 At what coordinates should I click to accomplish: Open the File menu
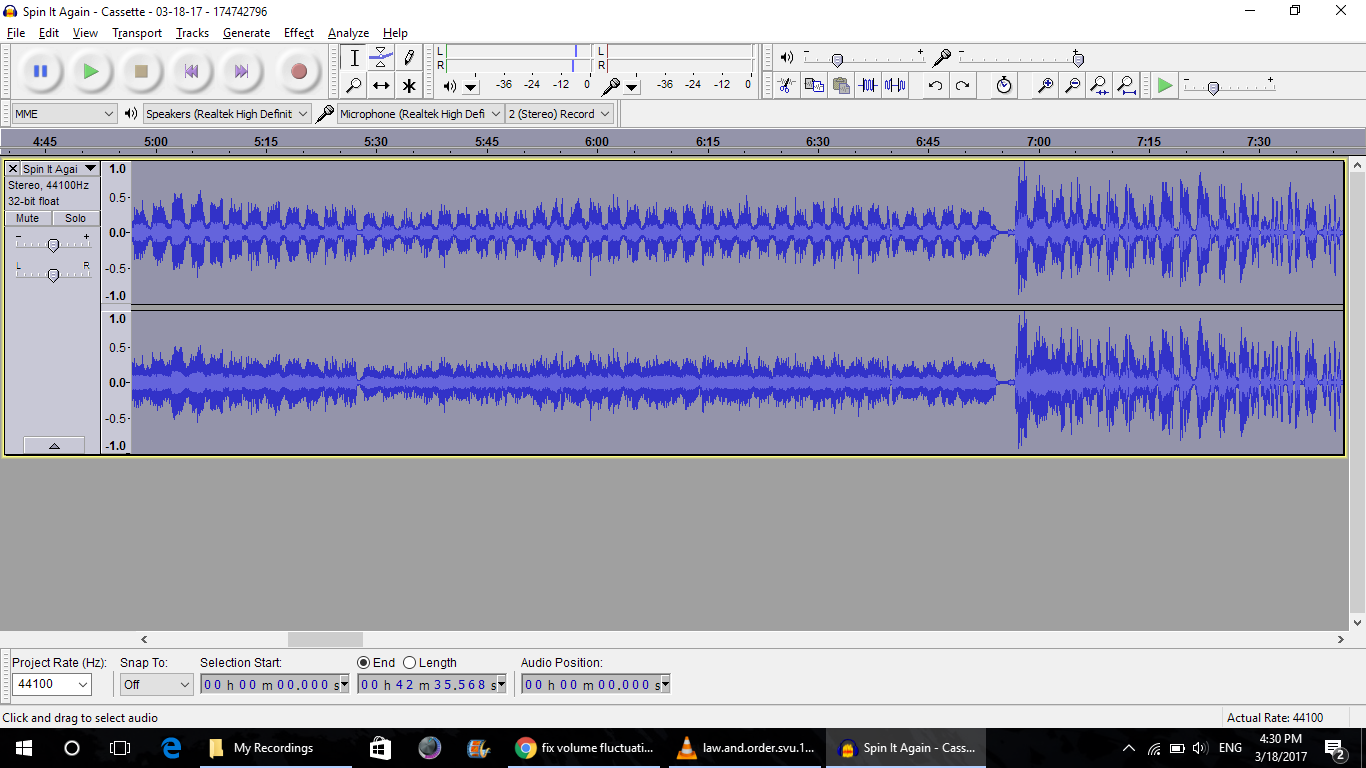tap(16, 33)
